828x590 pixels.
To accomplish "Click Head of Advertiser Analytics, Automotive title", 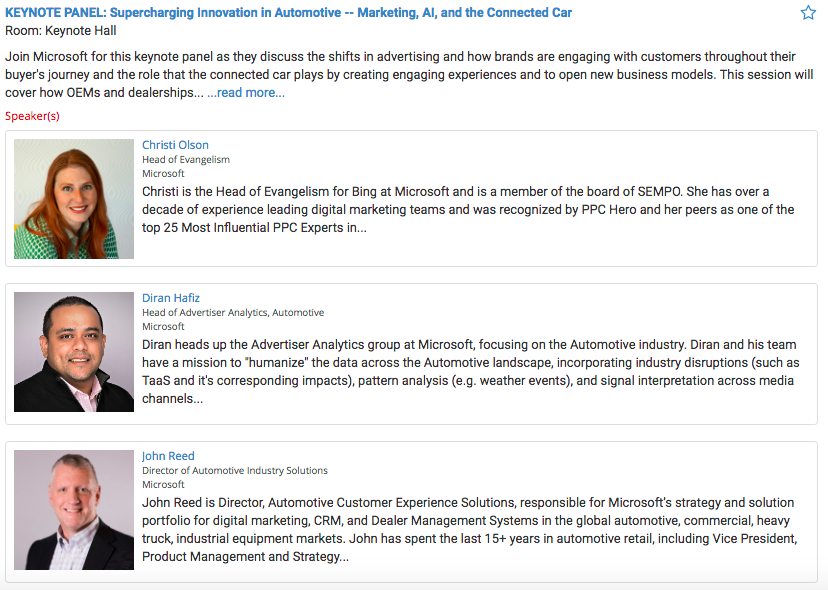I will [x=233, y=313].
